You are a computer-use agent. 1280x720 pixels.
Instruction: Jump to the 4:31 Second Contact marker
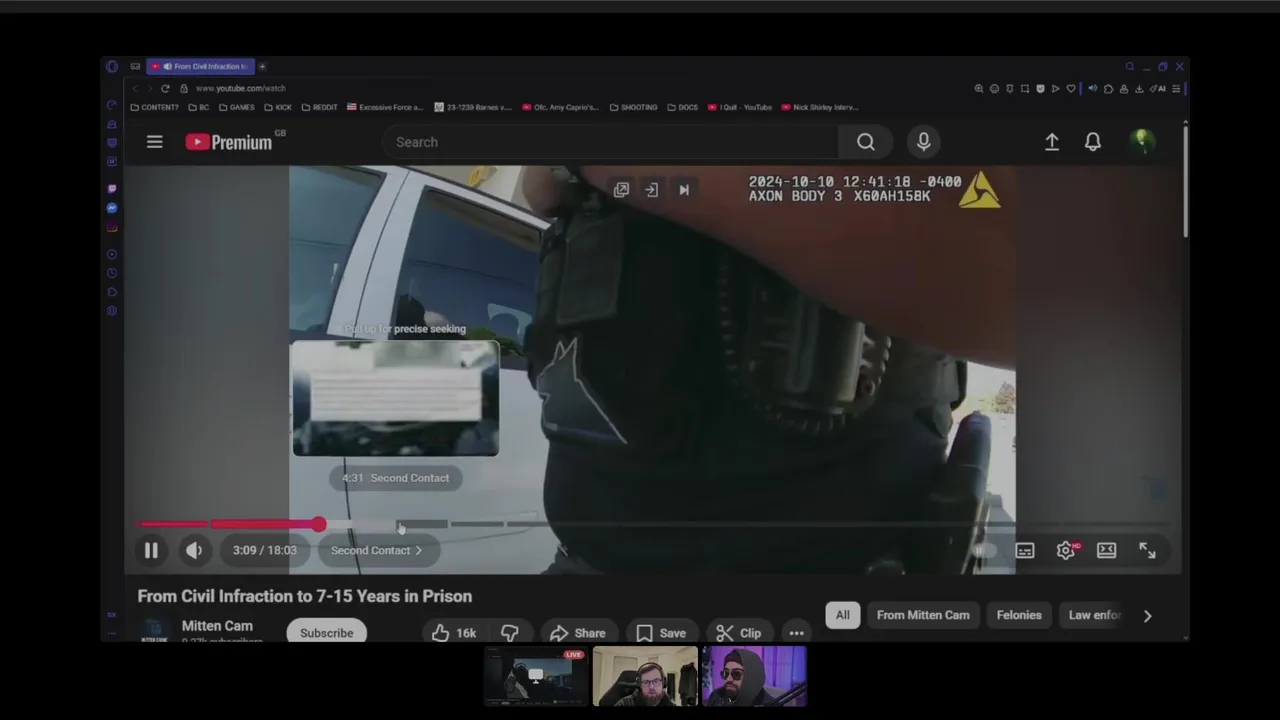point(396,478)
